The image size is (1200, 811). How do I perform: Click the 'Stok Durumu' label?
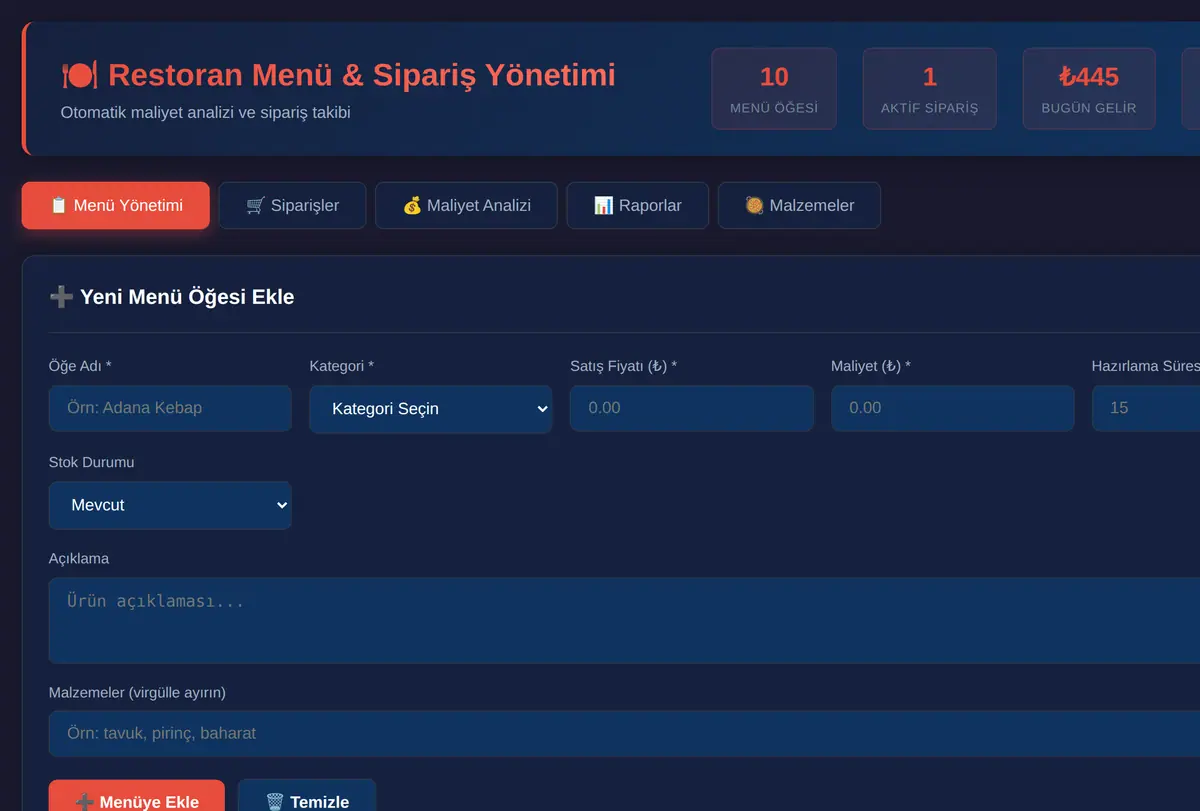pyautogui.click(x=92, y=462)
